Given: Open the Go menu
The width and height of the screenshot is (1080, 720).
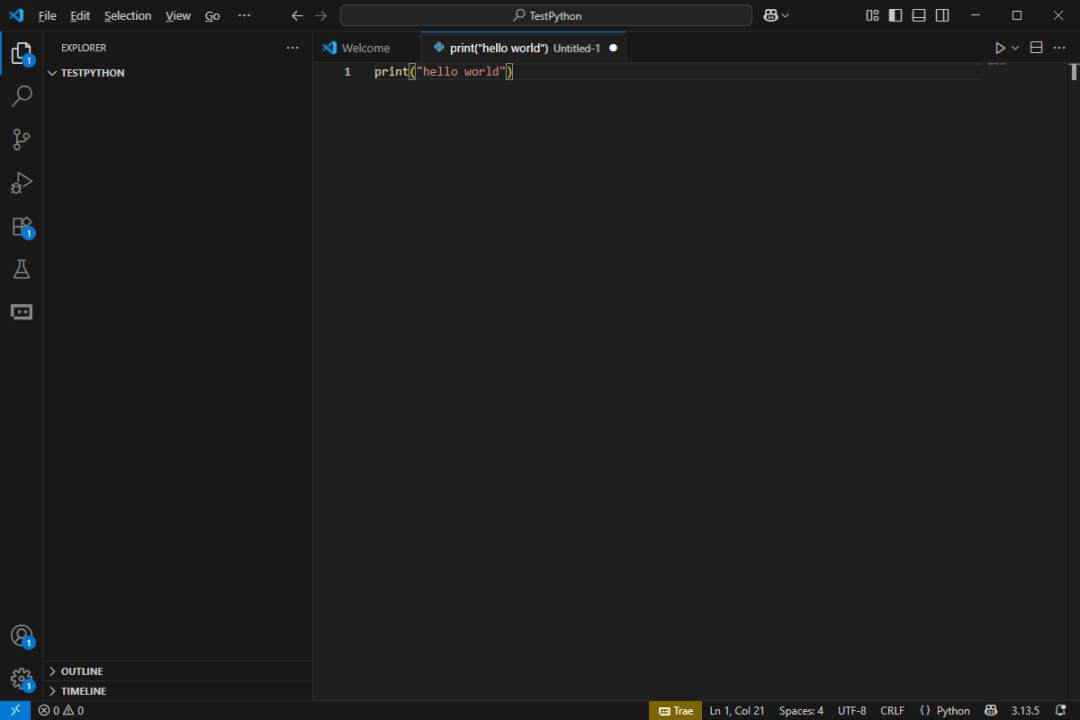Looking at the screenshot, I should 212,15.
